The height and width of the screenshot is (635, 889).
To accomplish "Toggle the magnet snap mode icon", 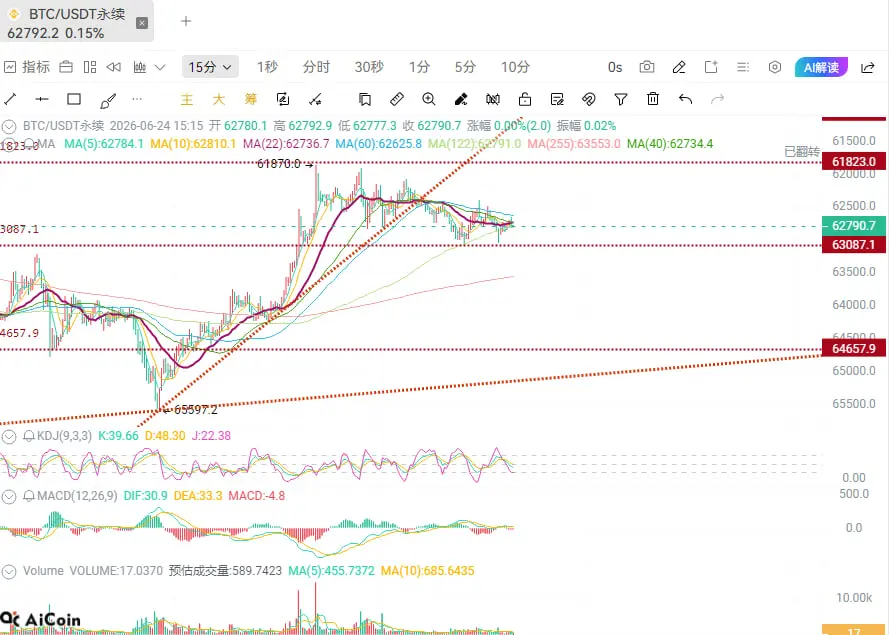I will click(x=589, y=100).
